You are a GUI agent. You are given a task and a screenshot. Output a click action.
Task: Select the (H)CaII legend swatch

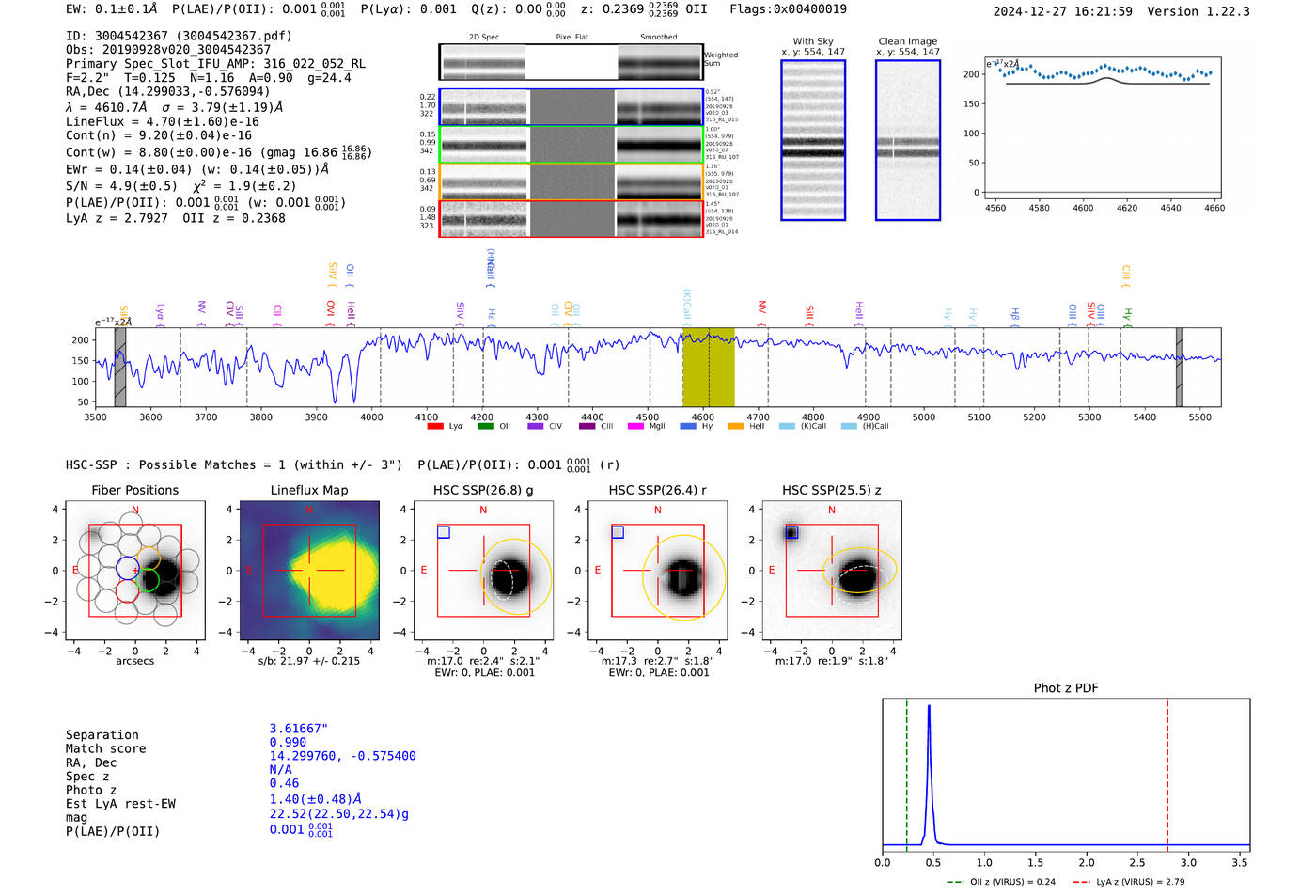(x=849, y=426)
